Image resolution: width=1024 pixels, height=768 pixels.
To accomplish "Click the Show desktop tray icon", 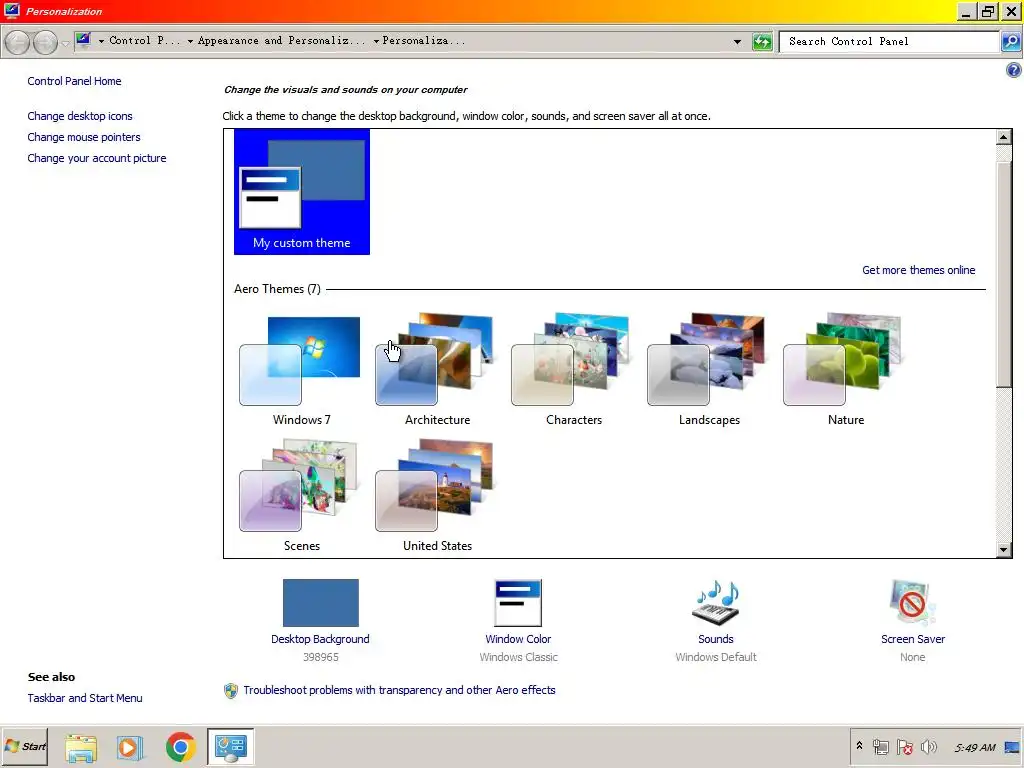I will (1012, 747).
